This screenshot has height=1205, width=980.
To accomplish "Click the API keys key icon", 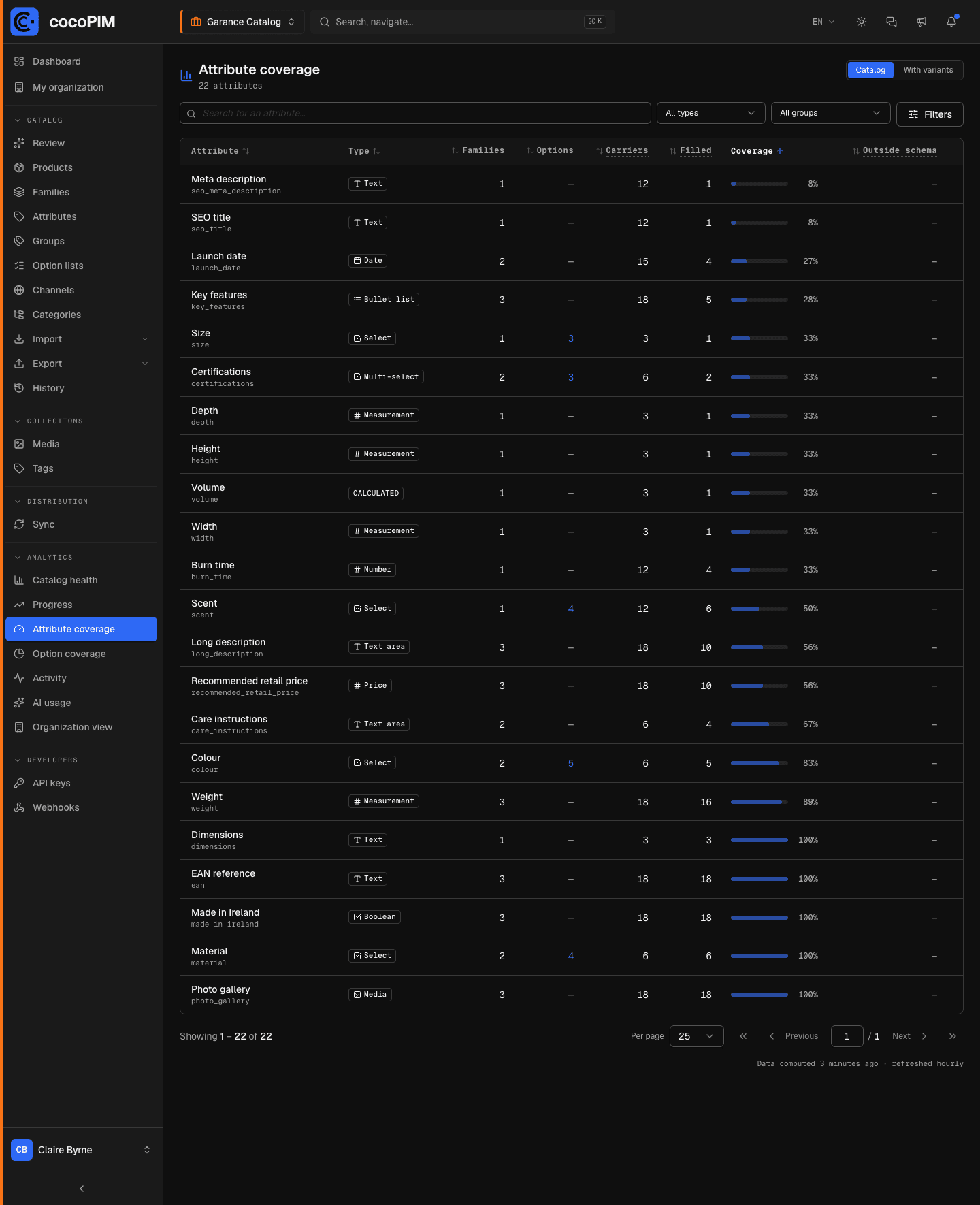I will [19, 783].
